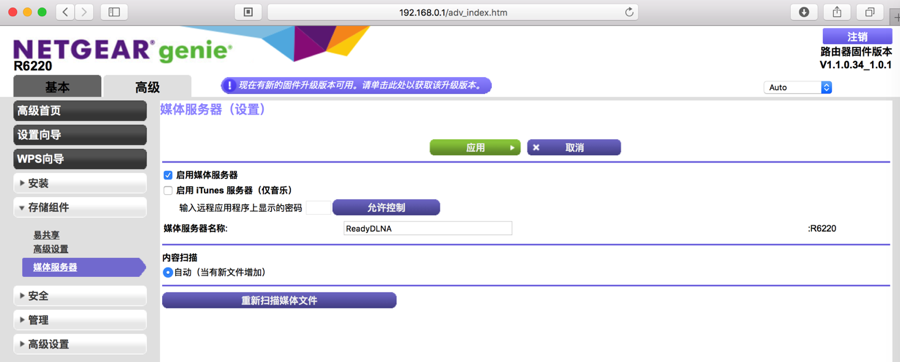Click the remote app passcode field
900x362 pixels.
point(319,208)
